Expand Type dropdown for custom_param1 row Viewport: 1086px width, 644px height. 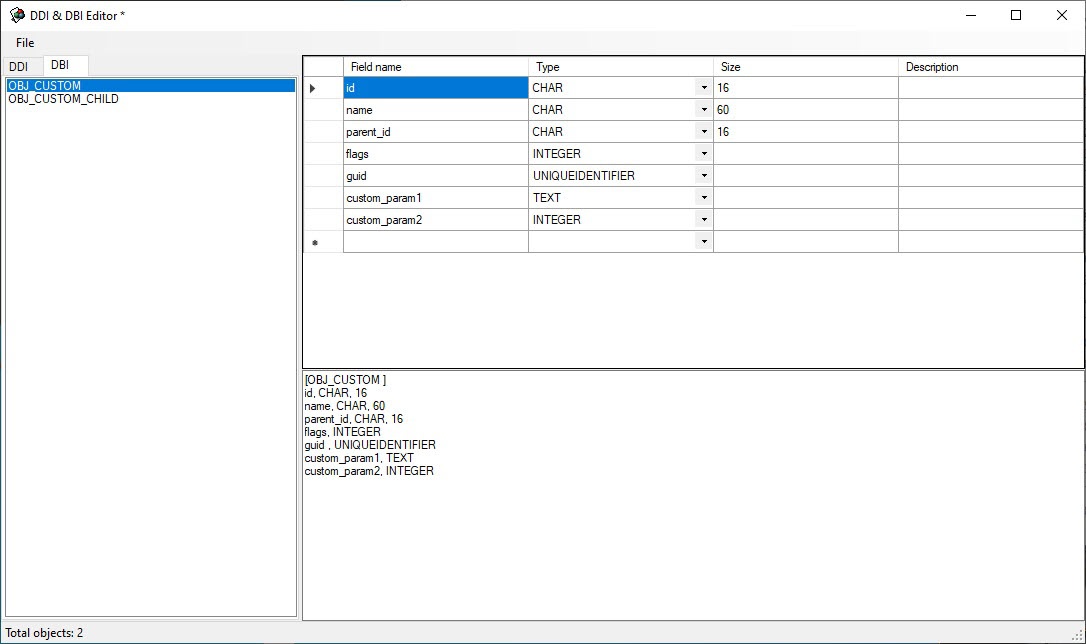click(704, 198)
